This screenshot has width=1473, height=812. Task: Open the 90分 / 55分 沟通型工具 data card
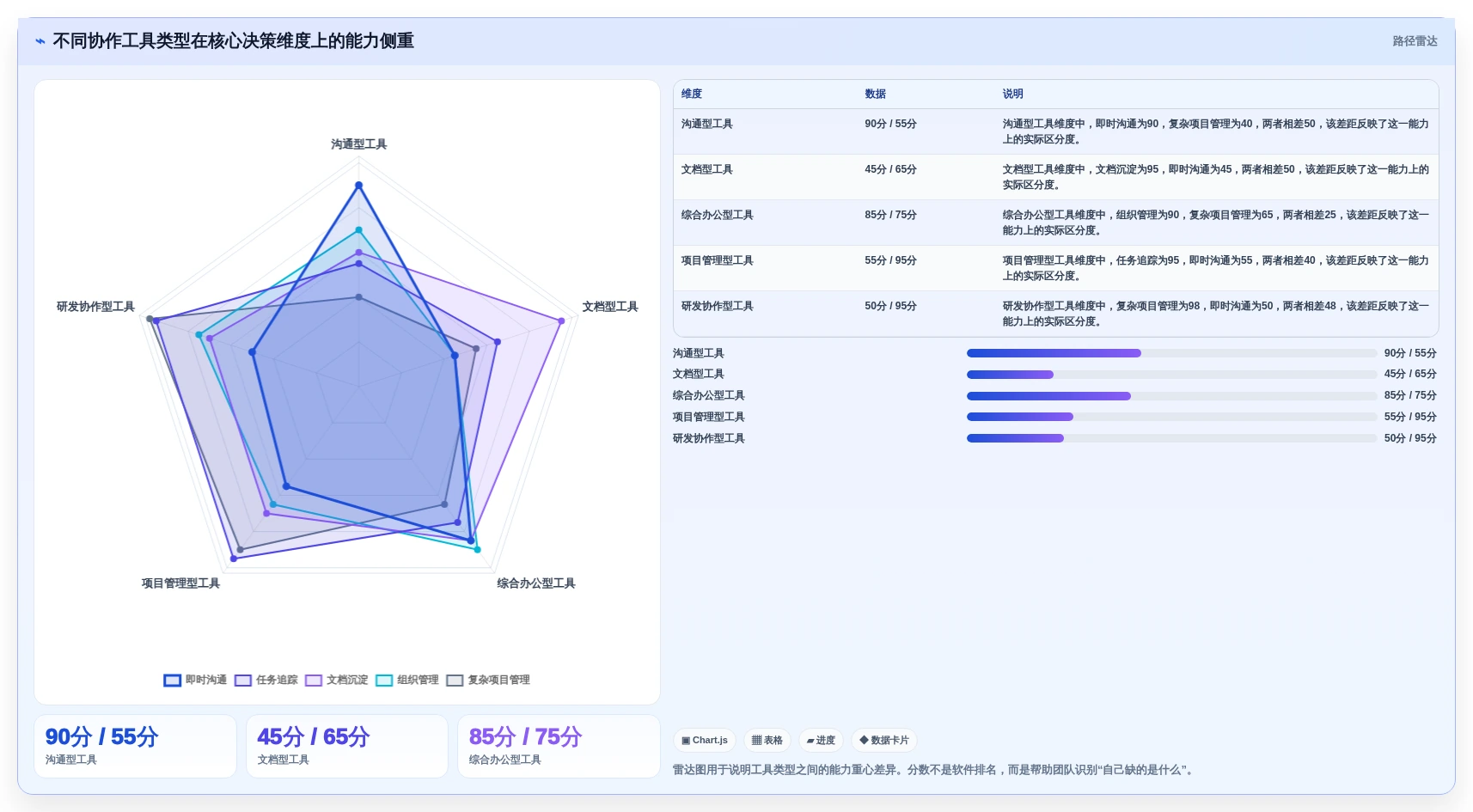click(x=135, y=747)
